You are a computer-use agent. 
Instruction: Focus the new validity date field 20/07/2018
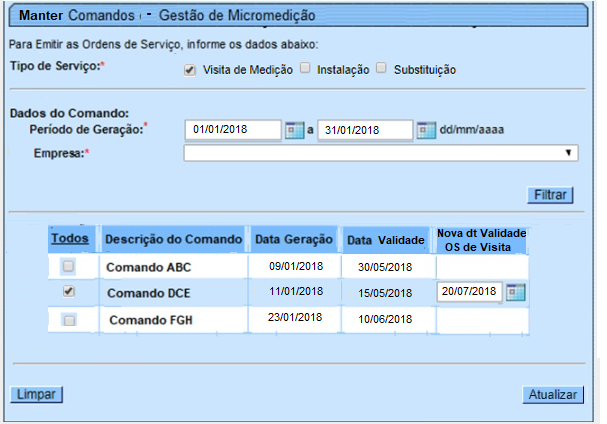(x=470, y=292)
